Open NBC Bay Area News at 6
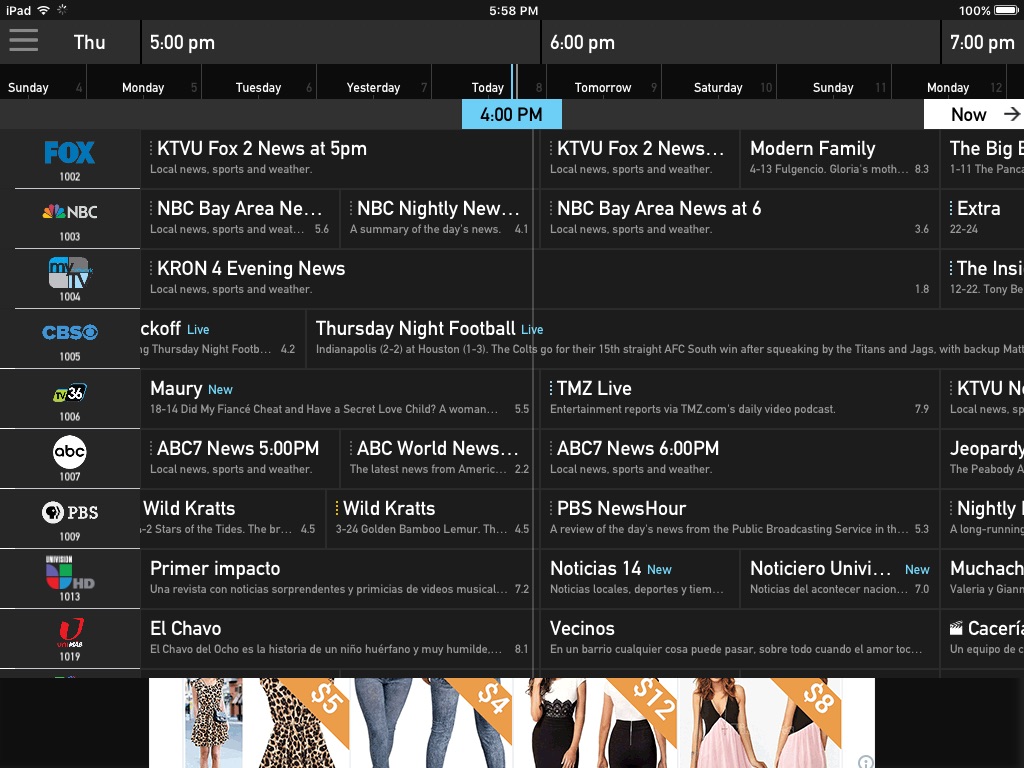This screenshot has width=1024, height=768. point(740,219)
